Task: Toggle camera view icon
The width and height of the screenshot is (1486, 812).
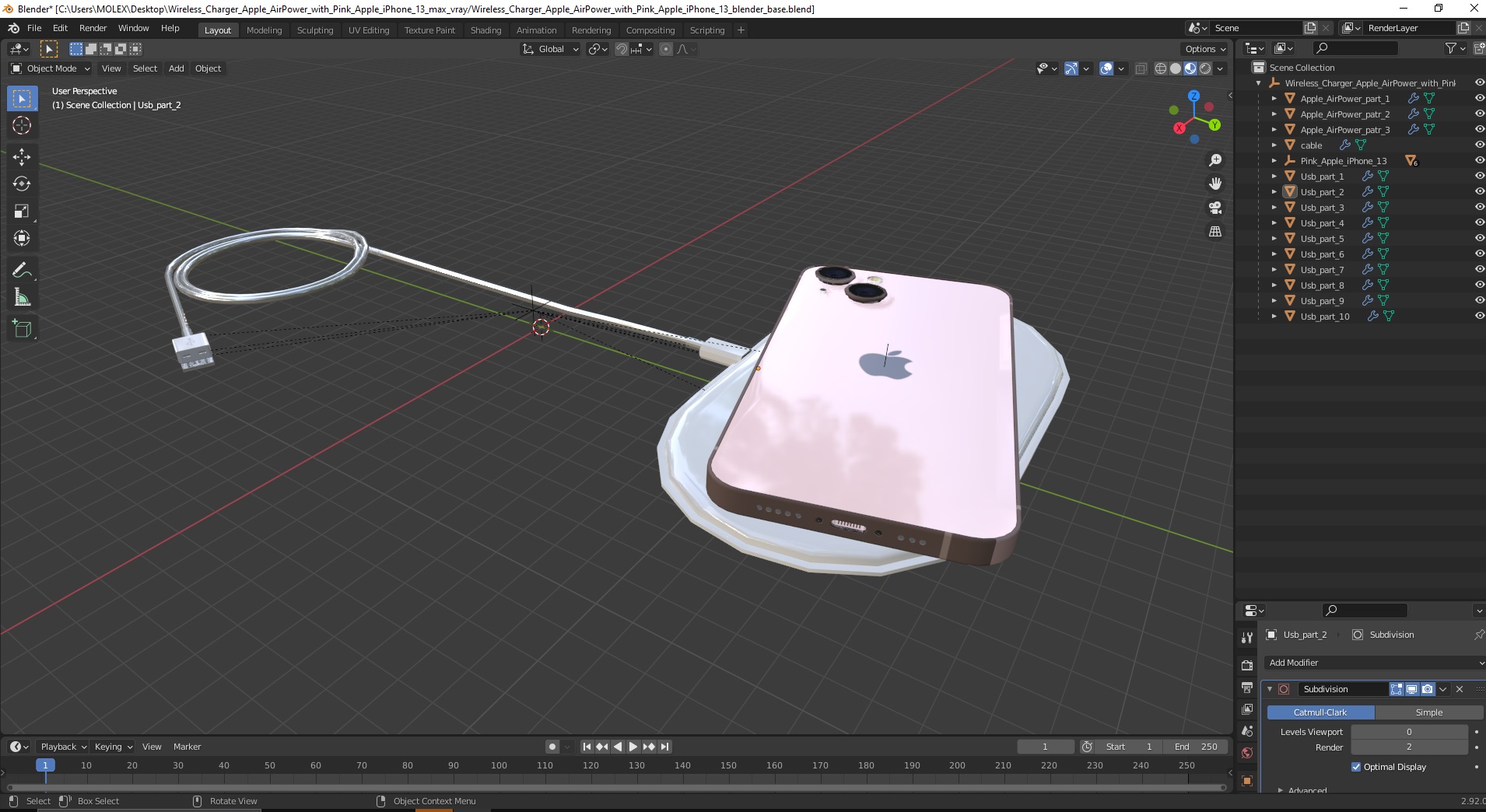Action: click(1215, 208)
